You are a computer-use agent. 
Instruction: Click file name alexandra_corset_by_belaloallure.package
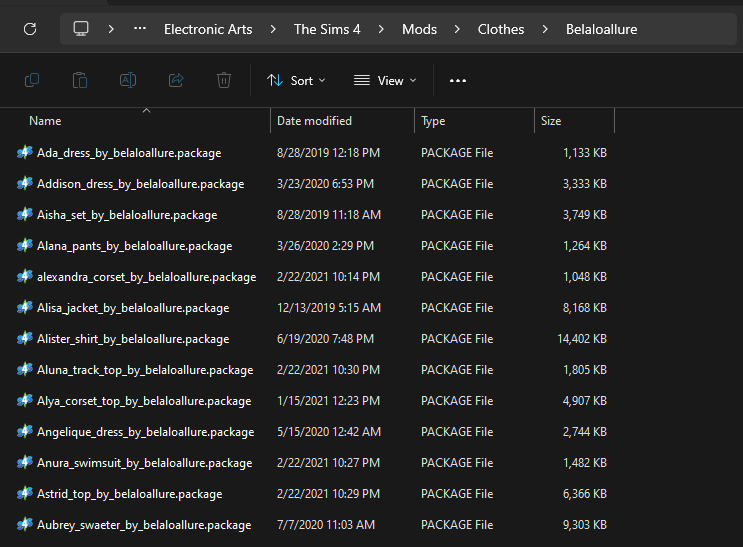pos(146,277)
